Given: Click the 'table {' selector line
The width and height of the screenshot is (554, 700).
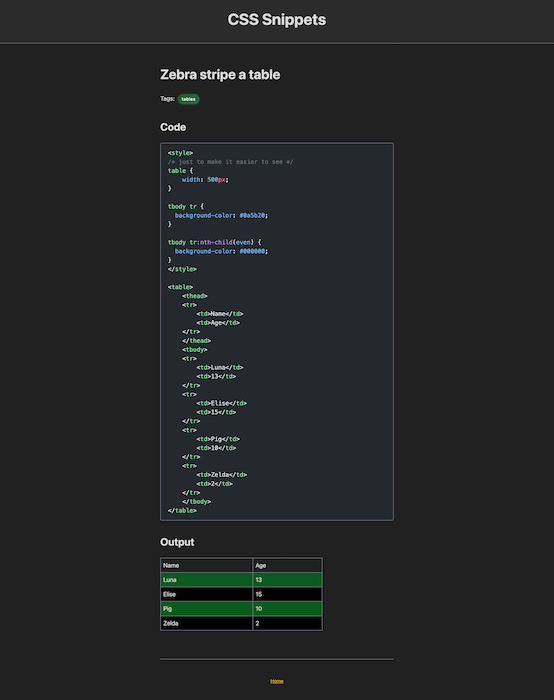Looking at the screenshot, I should pos(180,171).
